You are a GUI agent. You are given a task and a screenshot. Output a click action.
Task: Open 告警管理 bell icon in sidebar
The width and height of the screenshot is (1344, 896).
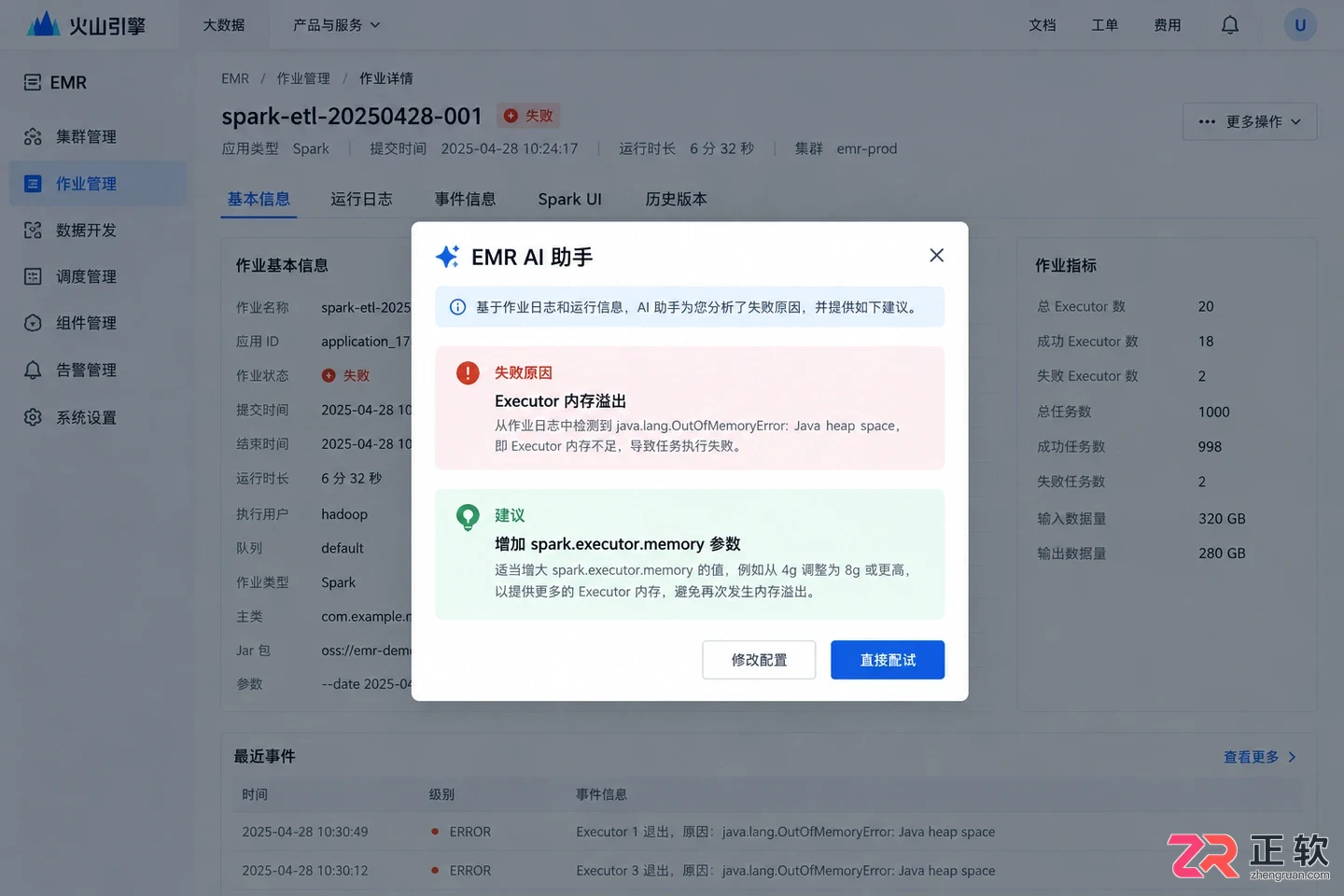click(x=33, y=370)
